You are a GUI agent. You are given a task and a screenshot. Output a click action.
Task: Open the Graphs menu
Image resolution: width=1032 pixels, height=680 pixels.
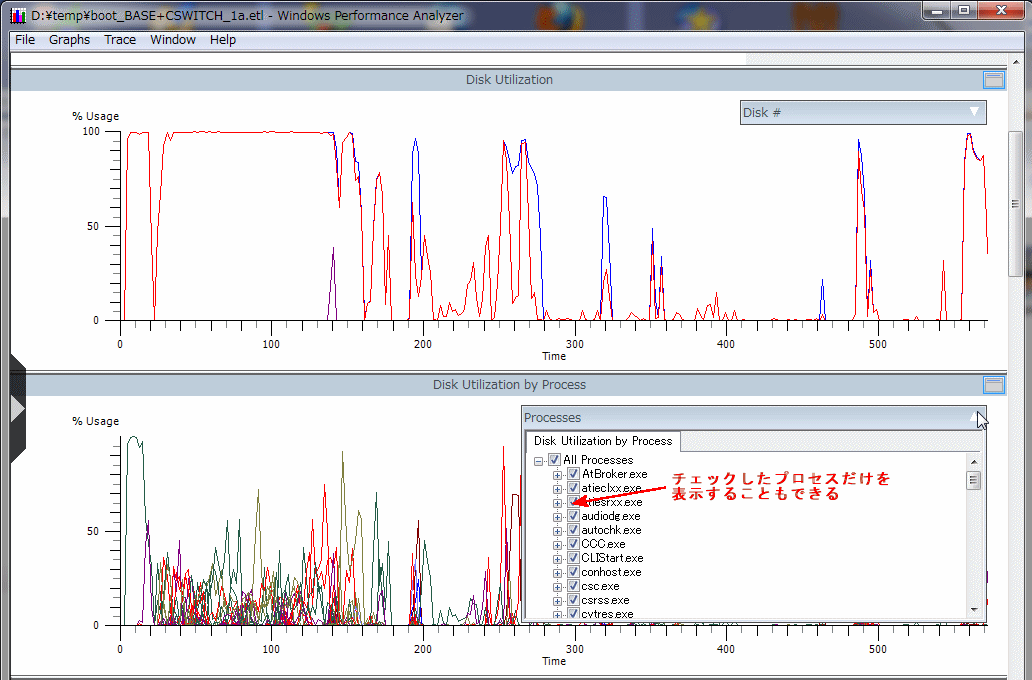tap(69, 40)
